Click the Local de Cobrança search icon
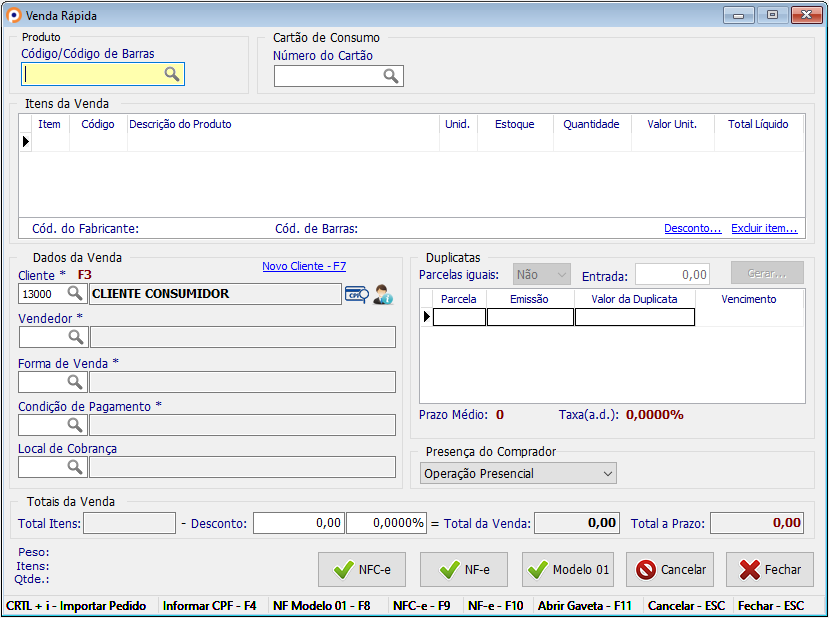This screenshot has width=829, height=618. click(x=75, y=467)
